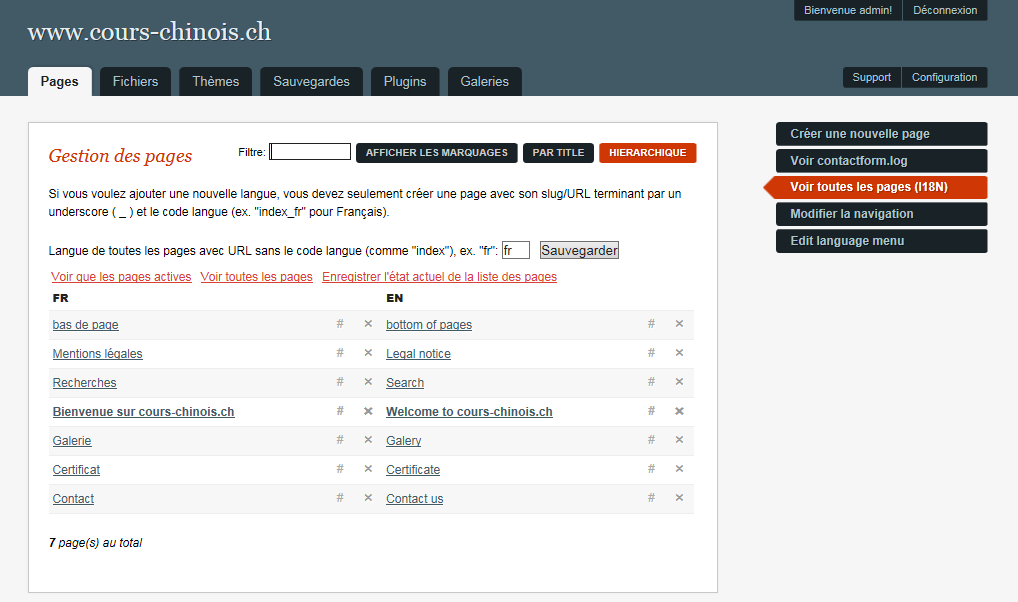
Task: Delete the bas de page entry
Action: [x=368, y=323]
